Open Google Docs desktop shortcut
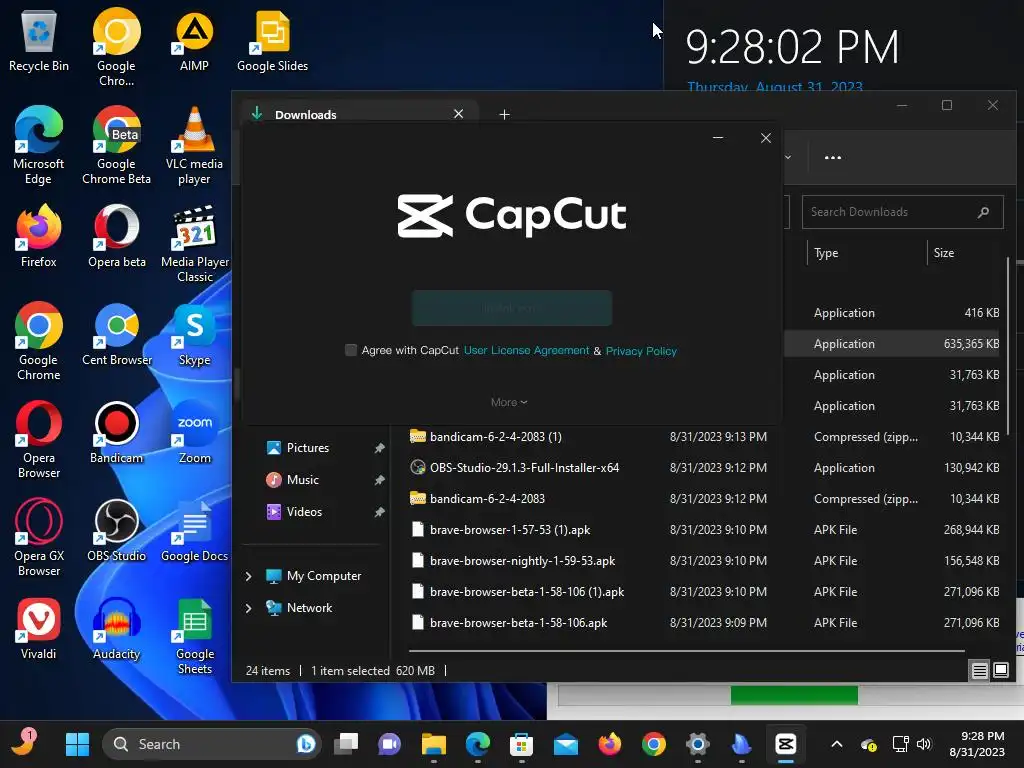 195,530
